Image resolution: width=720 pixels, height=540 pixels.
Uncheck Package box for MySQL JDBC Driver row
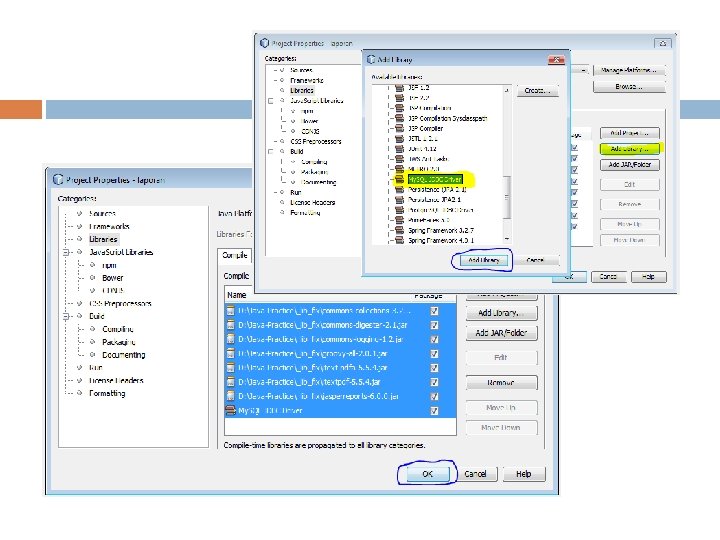coord(434,411)
